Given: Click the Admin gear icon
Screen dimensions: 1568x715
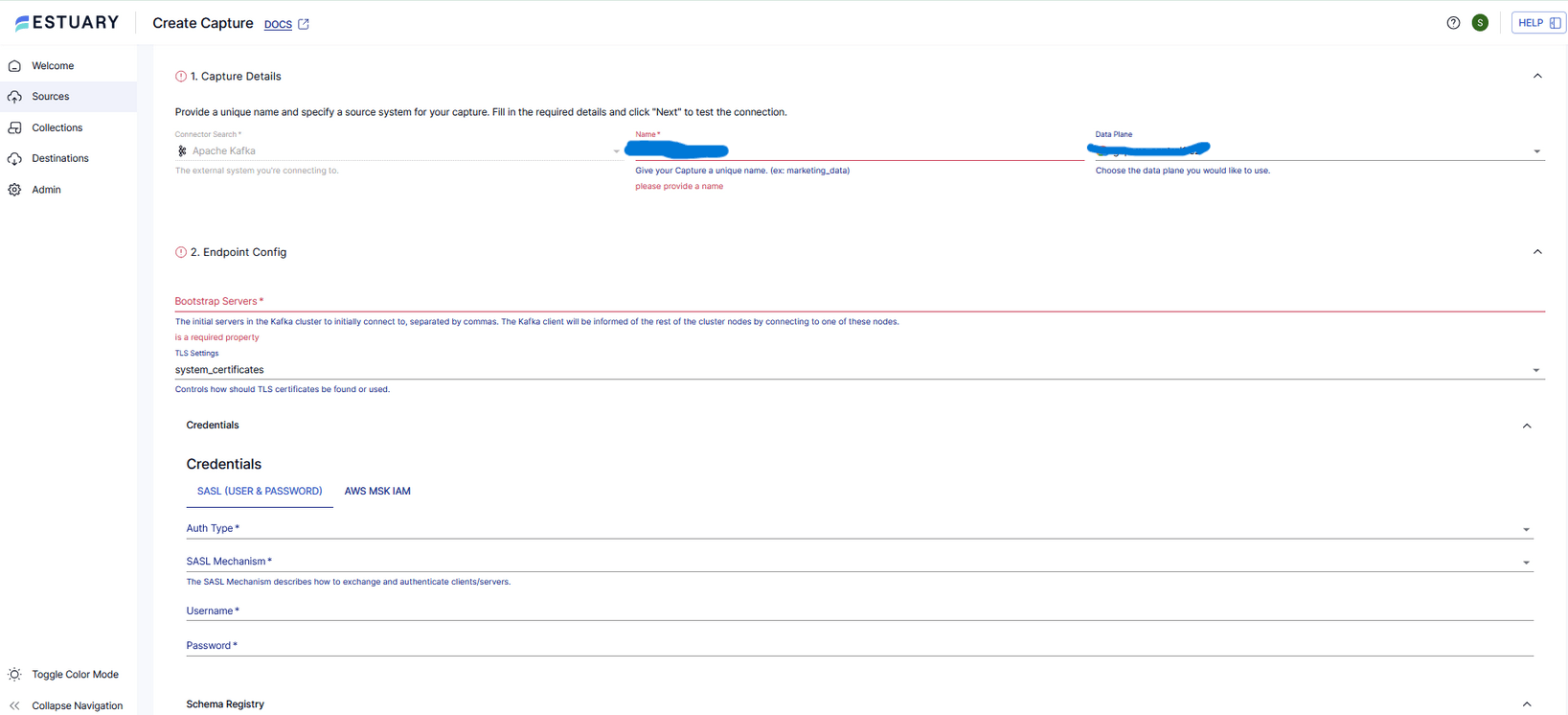Looking at the screenshot, I should [15, 190].
